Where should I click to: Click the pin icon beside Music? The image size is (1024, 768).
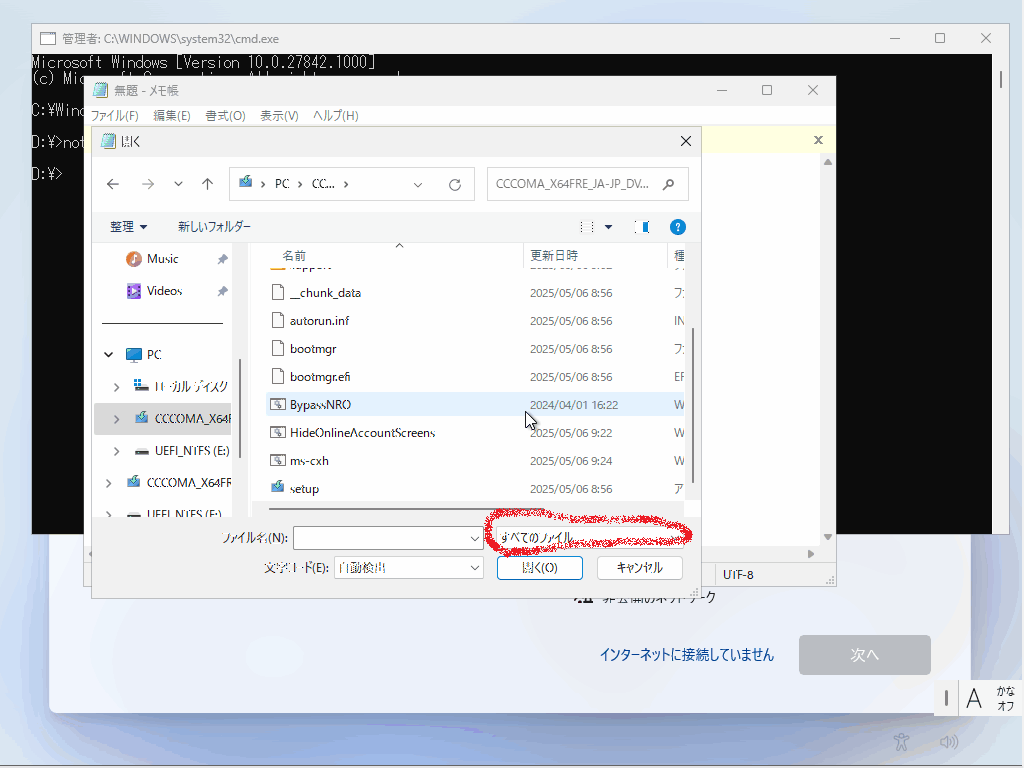(x=222, y=259)
